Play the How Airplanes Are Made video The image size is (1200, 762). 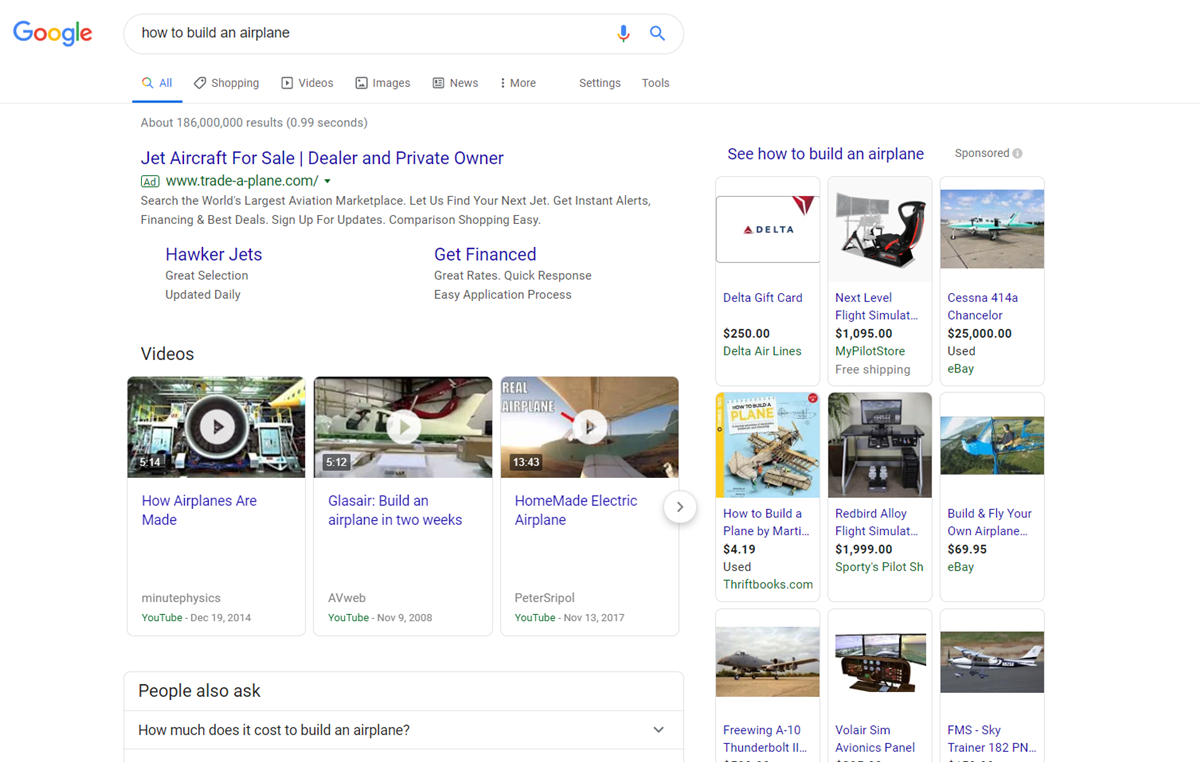[x=216, y=427]
